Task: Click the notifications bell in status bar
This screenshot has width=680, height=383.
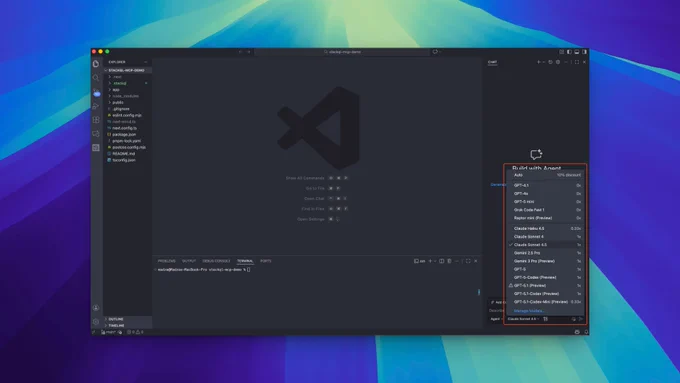Action: pos(586,332)
